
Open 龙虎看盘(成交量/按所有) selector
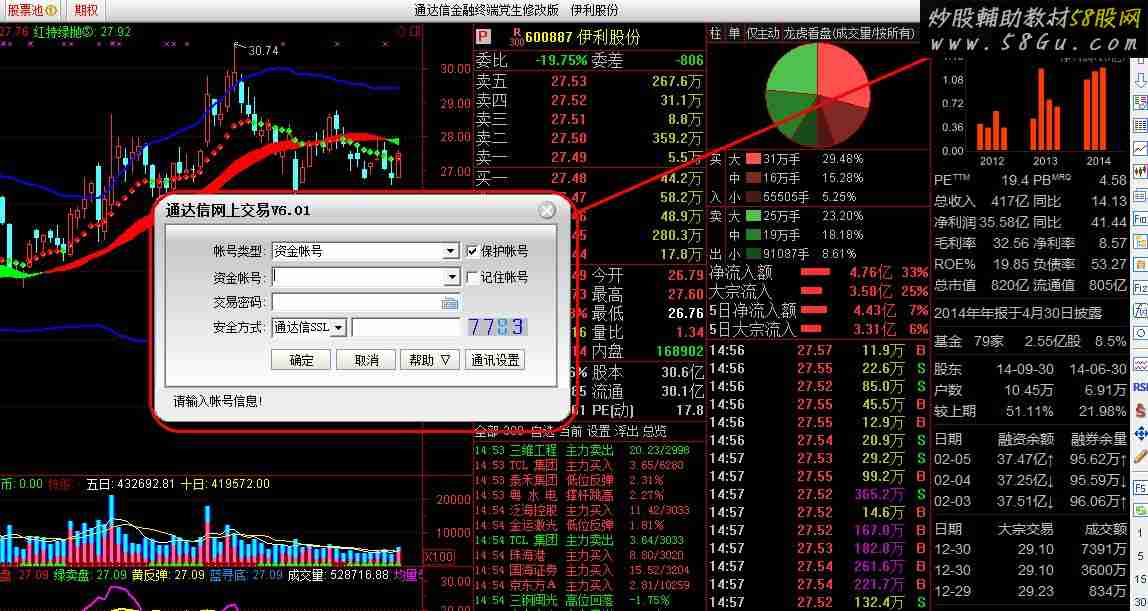point(849,33)
